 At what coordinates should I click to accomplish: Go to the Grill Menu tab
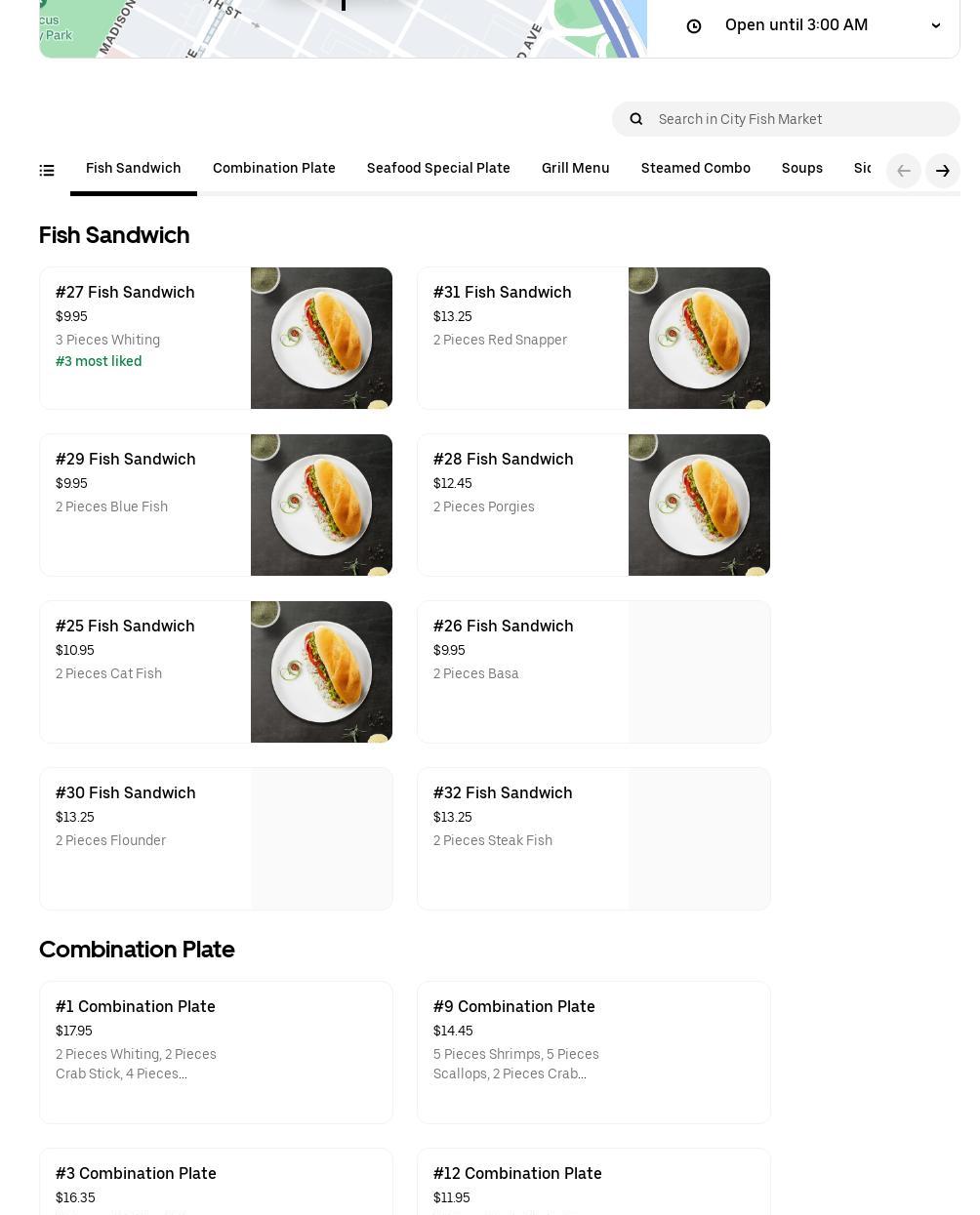(x=576, y=169)
